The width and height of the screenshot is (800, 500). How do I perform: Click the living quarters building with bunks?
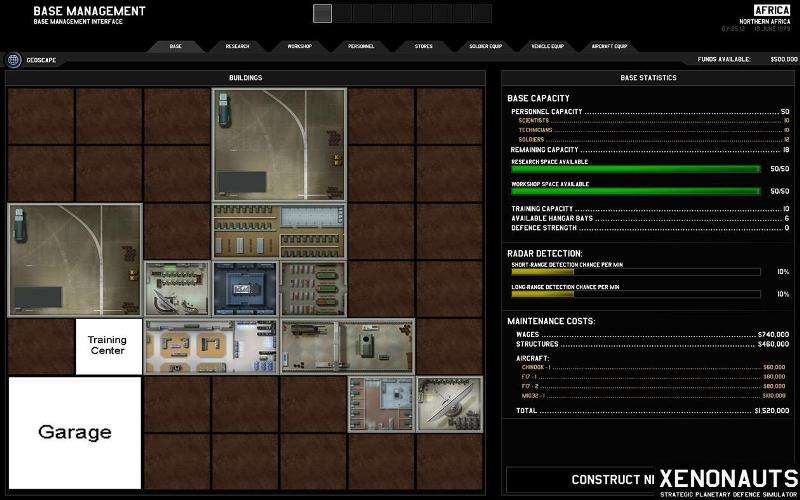pos(279,231)
